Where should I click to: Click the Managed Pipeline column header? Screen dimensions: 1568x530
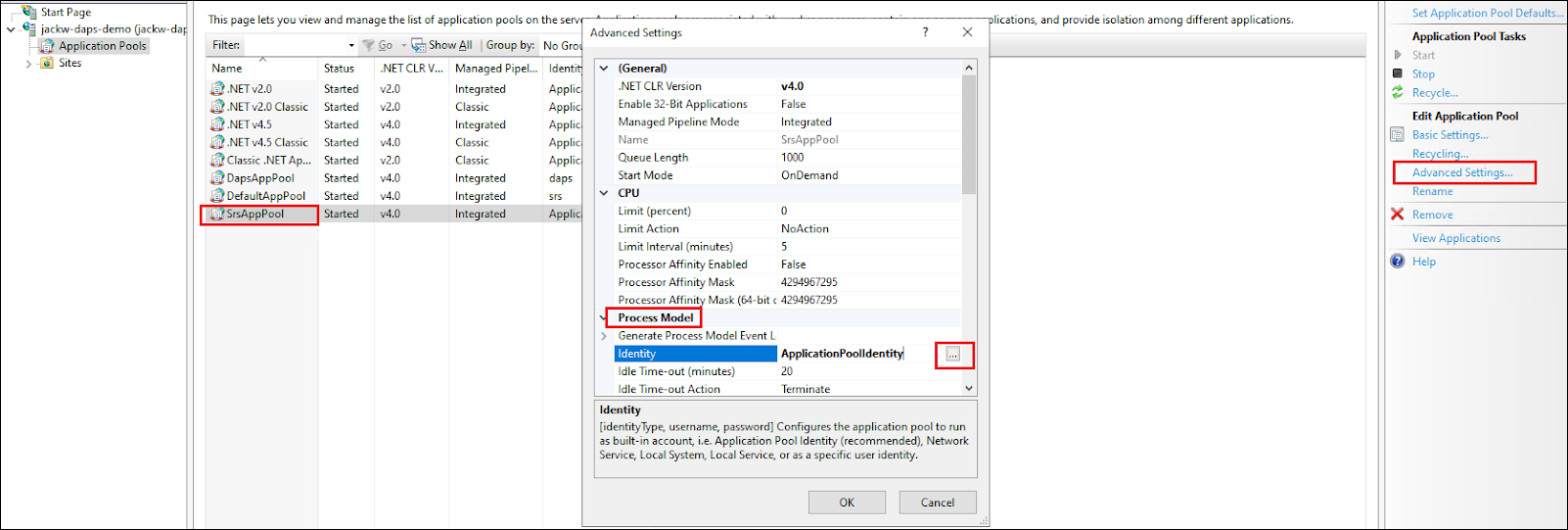pyautogui.click(x=496, y=69)
